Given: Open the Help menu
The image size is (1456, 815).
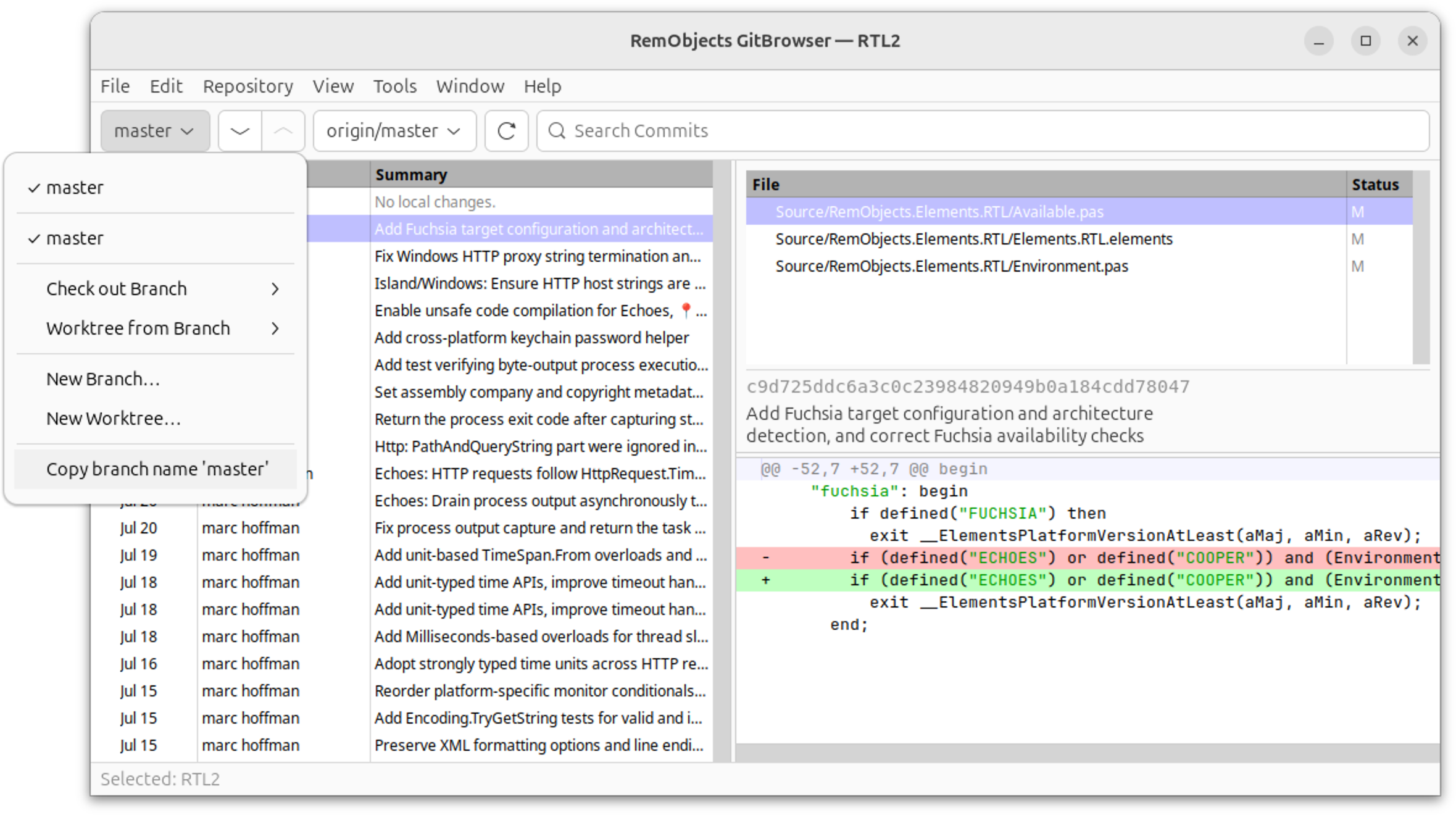Looking at the screenshot, I should (543, 86).
